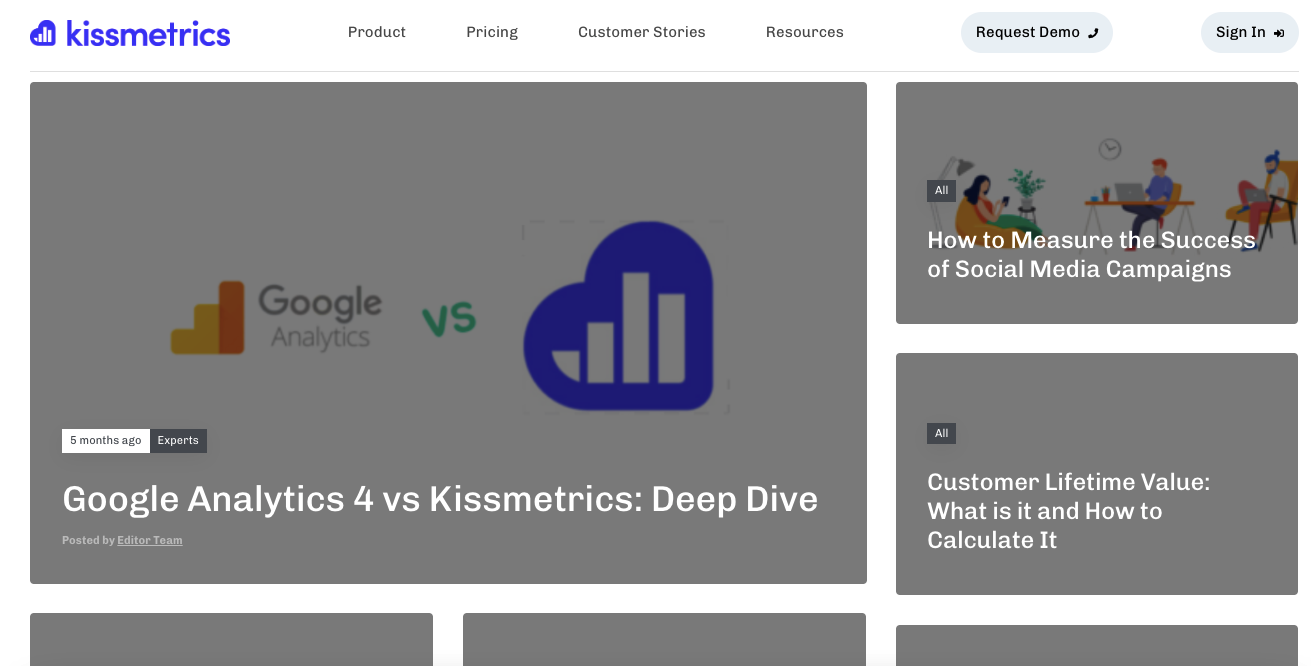Open article Google Analytics 4 vs Kissmetrics
This screenshot has width=1311, height=666.
(x=440, y=499)
